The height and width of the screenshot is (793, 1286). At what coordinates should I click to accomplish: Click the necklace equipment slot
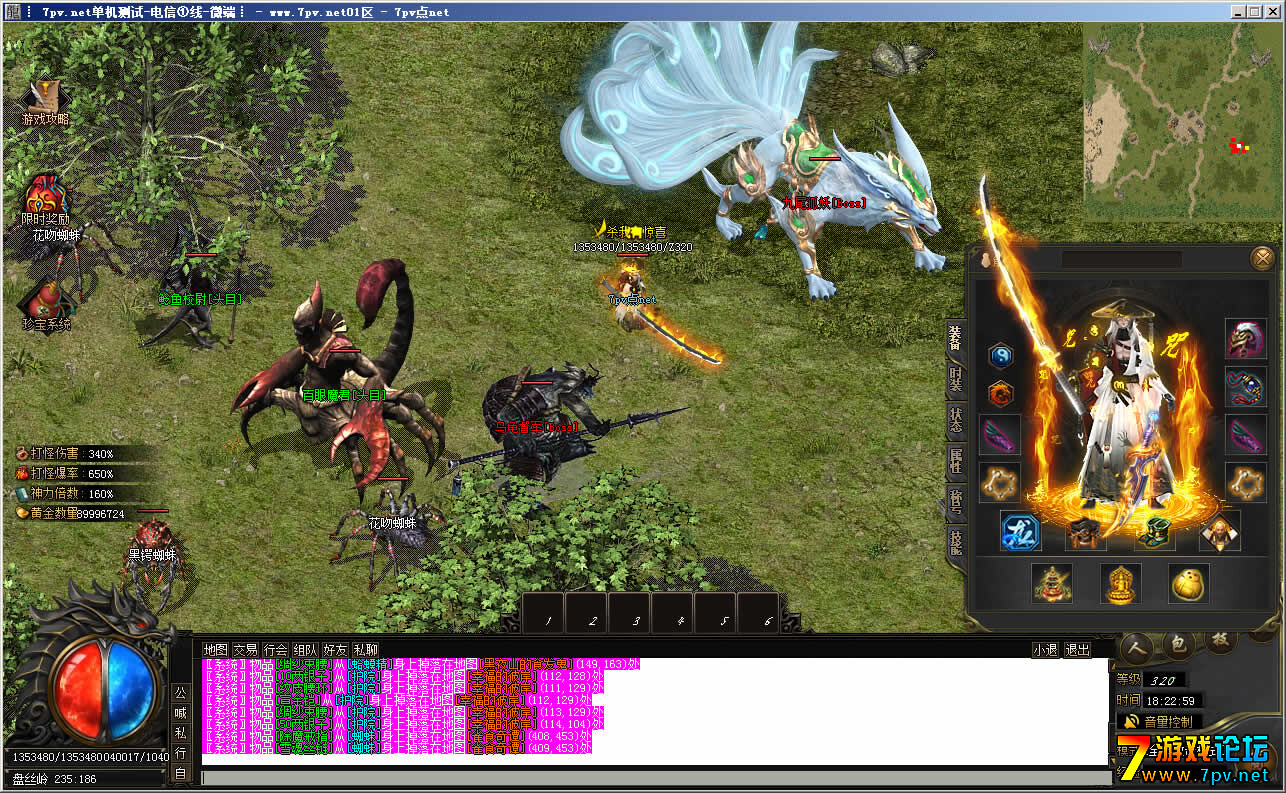pyautogui.click(x=1245, y=387)
